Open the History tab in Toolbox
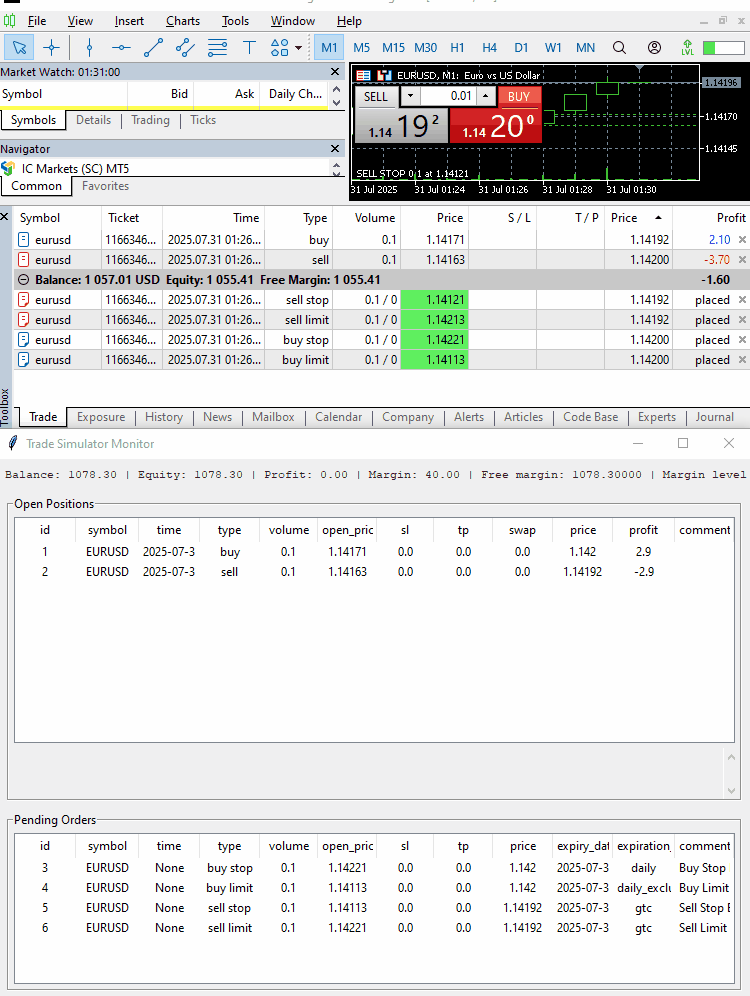The width and height of the screenshot is (750, 996). tap(164, 417)
